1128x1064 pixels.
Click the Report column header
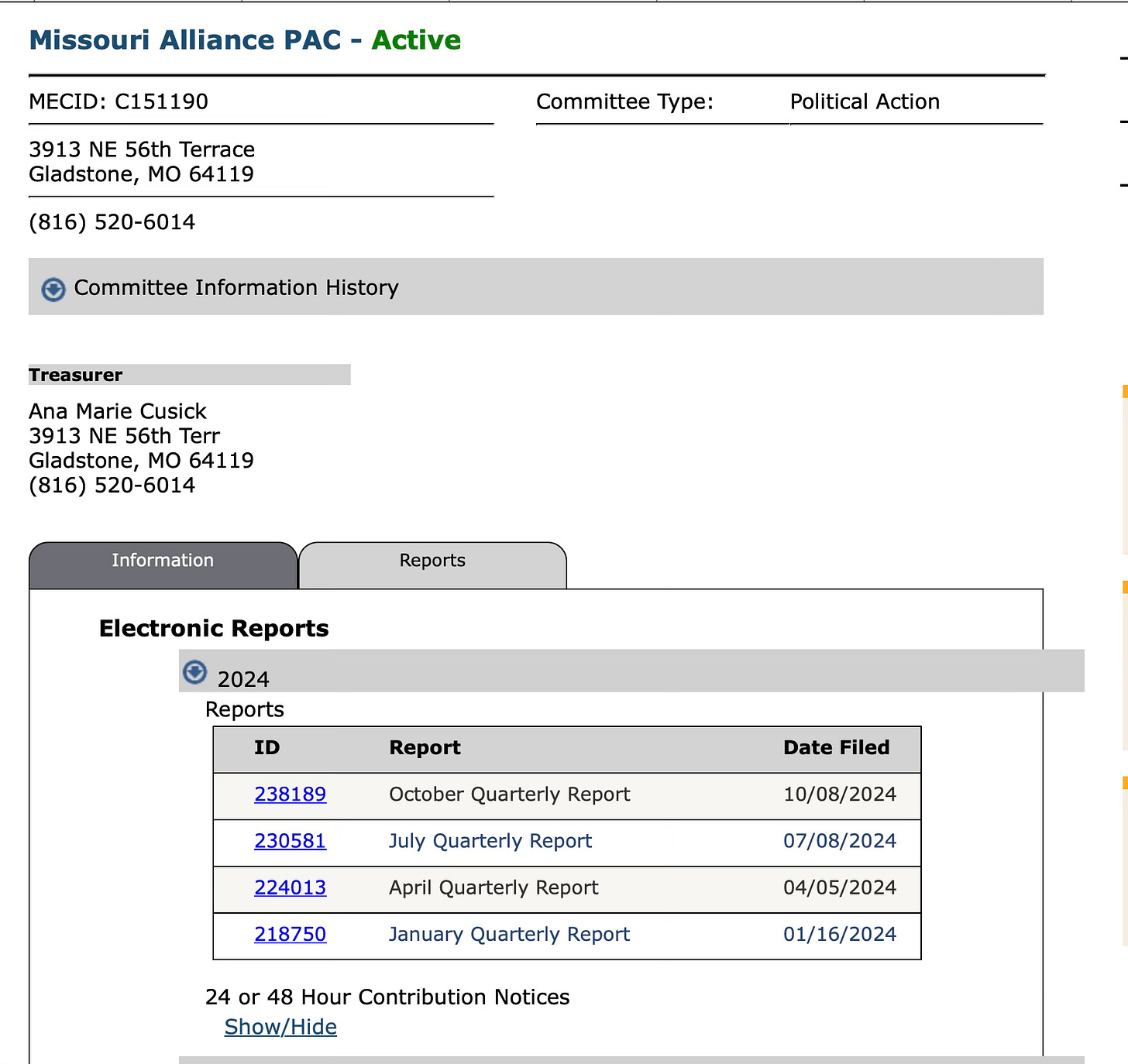[425, 747]
